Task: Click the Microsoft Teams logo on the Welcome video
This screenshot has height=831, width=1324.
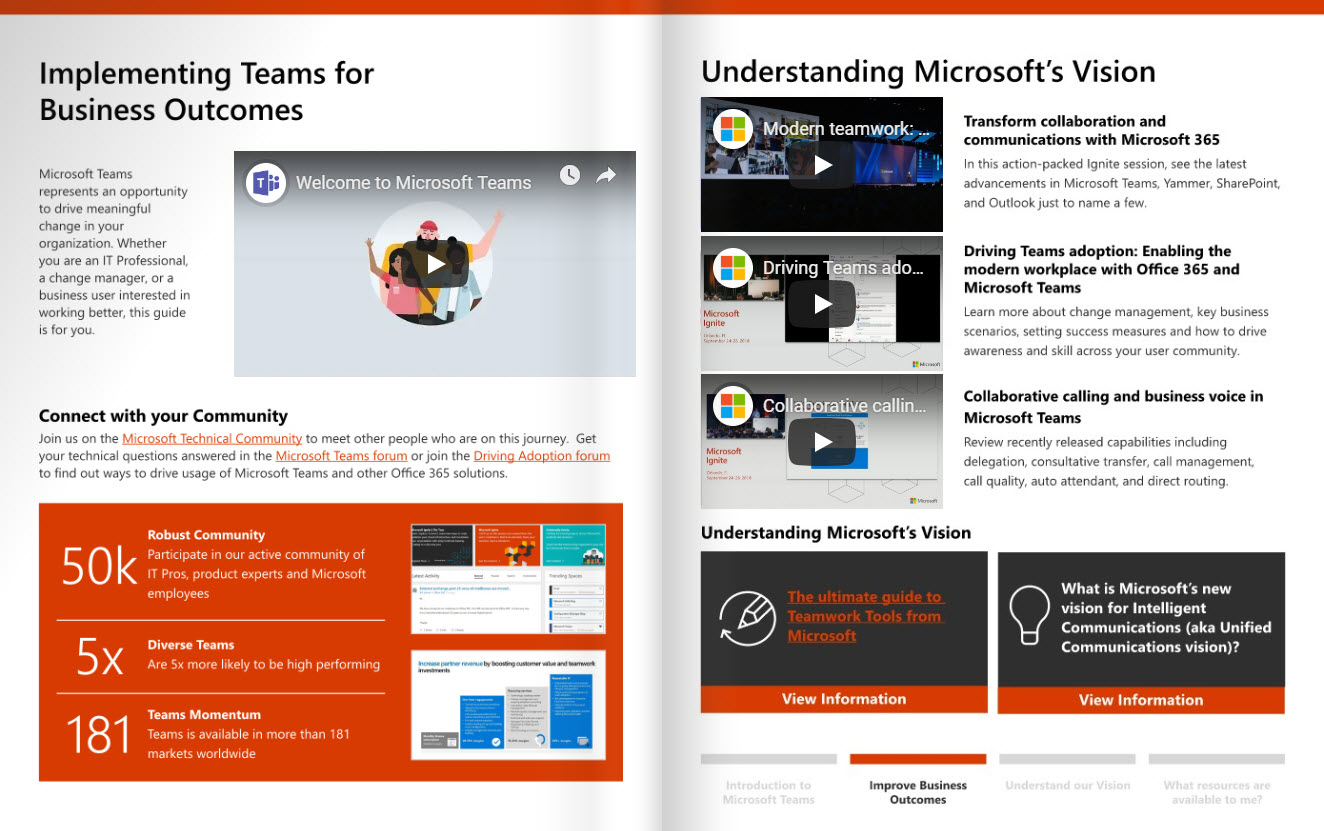Action: (x=266, y=182)
